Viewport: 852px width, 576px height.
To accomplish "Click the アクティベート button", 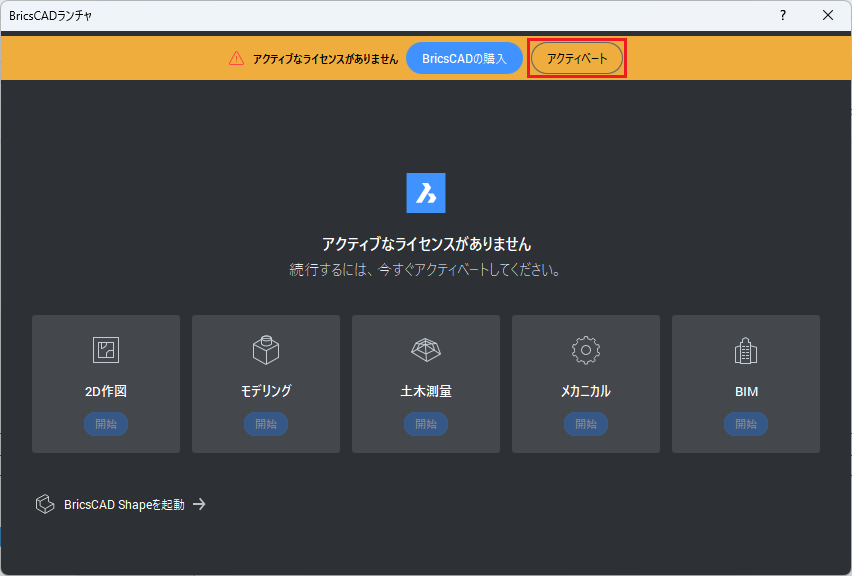I will pos(577,58).
